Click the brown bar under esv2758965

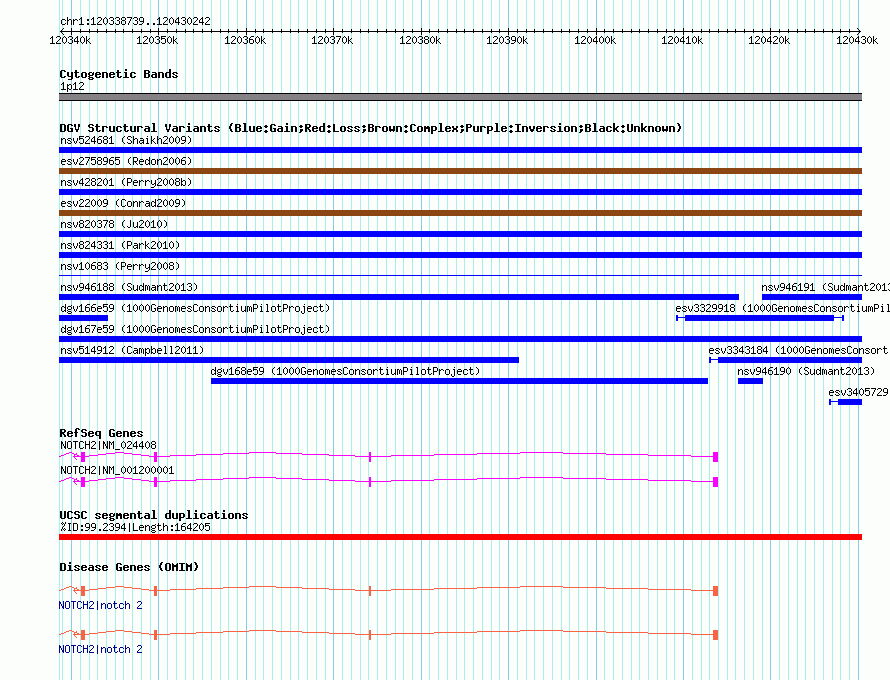tap(460, 171)
